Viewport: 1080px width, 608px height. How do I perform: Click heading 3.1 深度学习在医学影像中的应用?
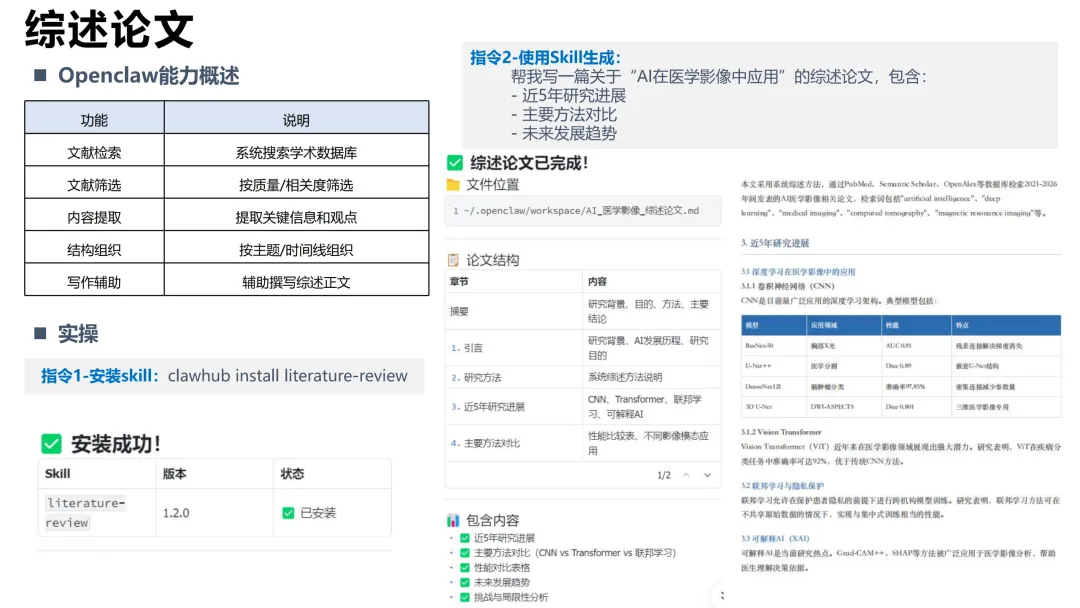pyautogui.click(x=798, y=272)
